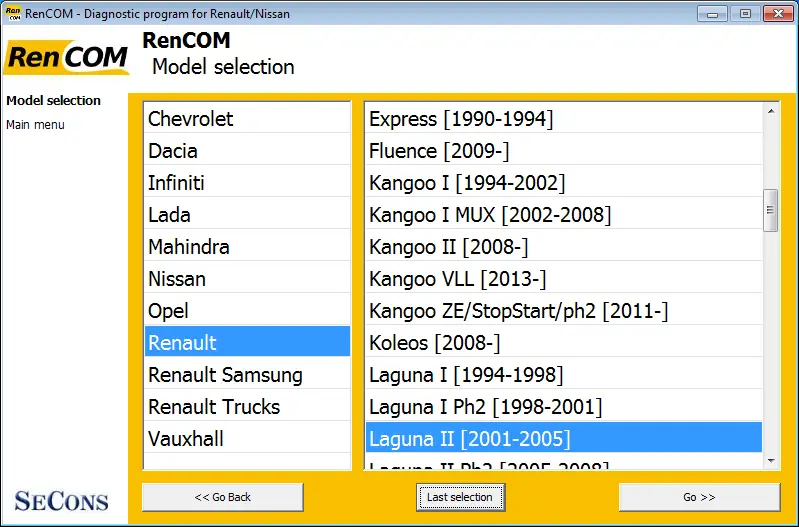Click the Go >> button
Viewport: 799px width, 527px height.
click(699, 497)
